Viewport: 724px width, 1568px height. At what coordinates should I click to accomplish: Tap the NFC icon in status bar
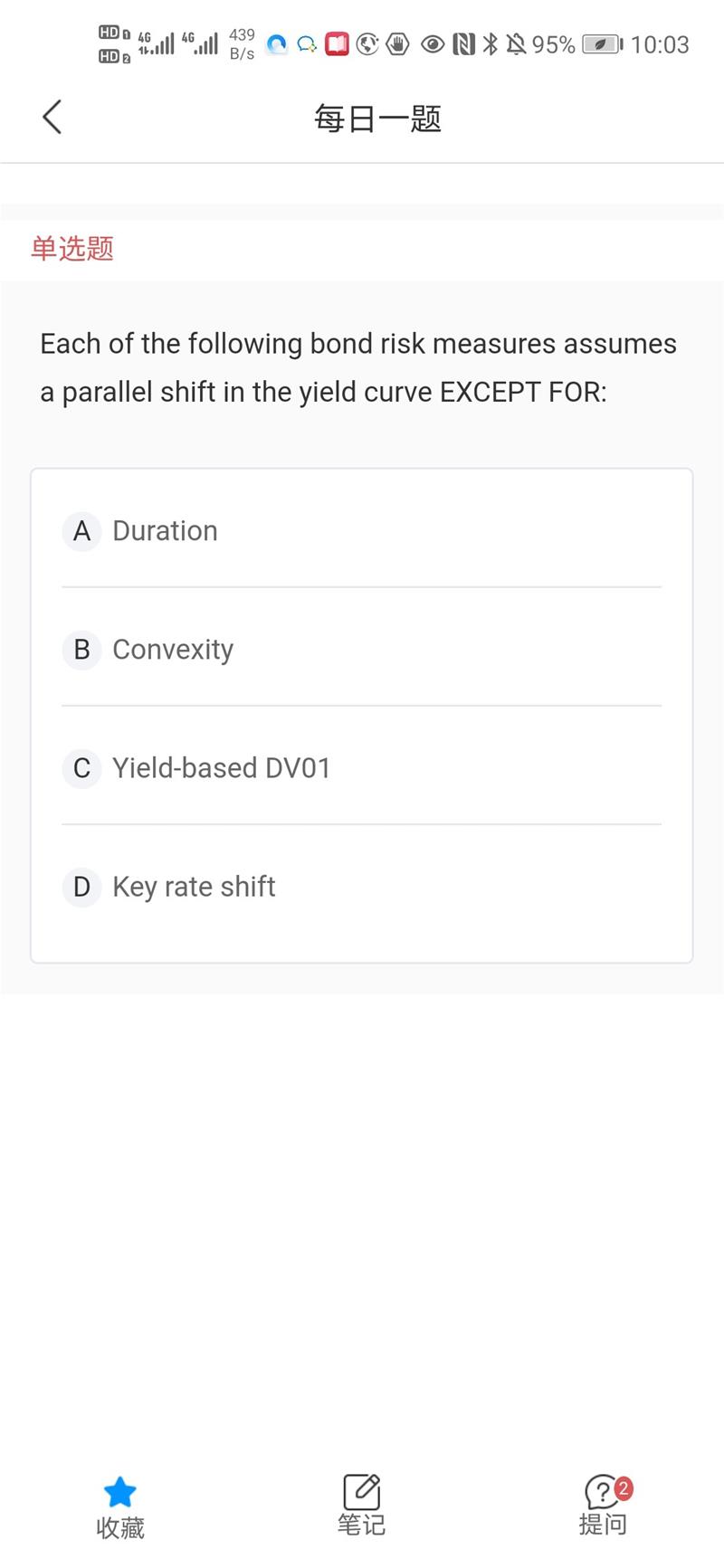(x=463, y=43)
